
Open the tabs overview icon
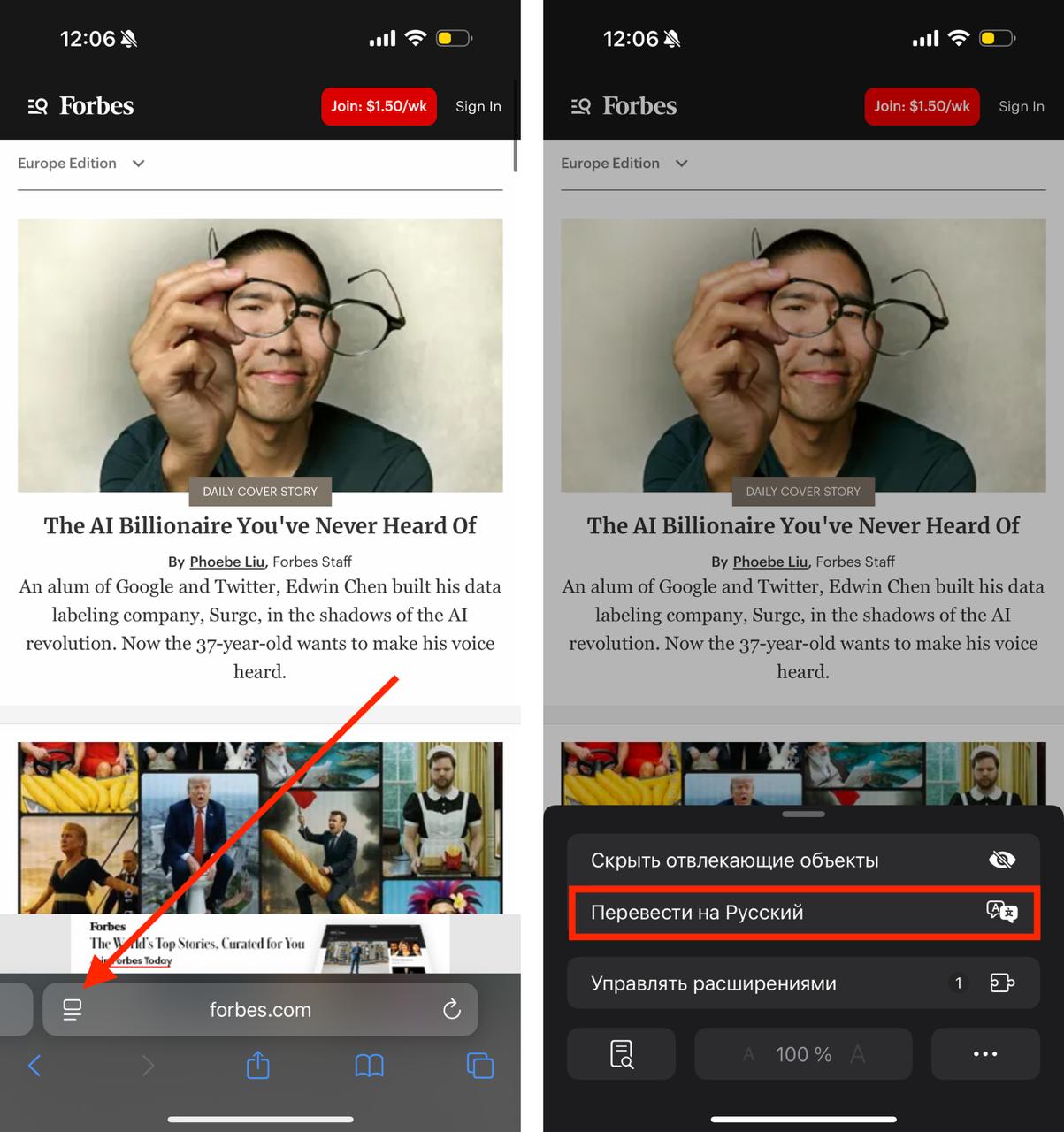click(x=479, y=1065)
